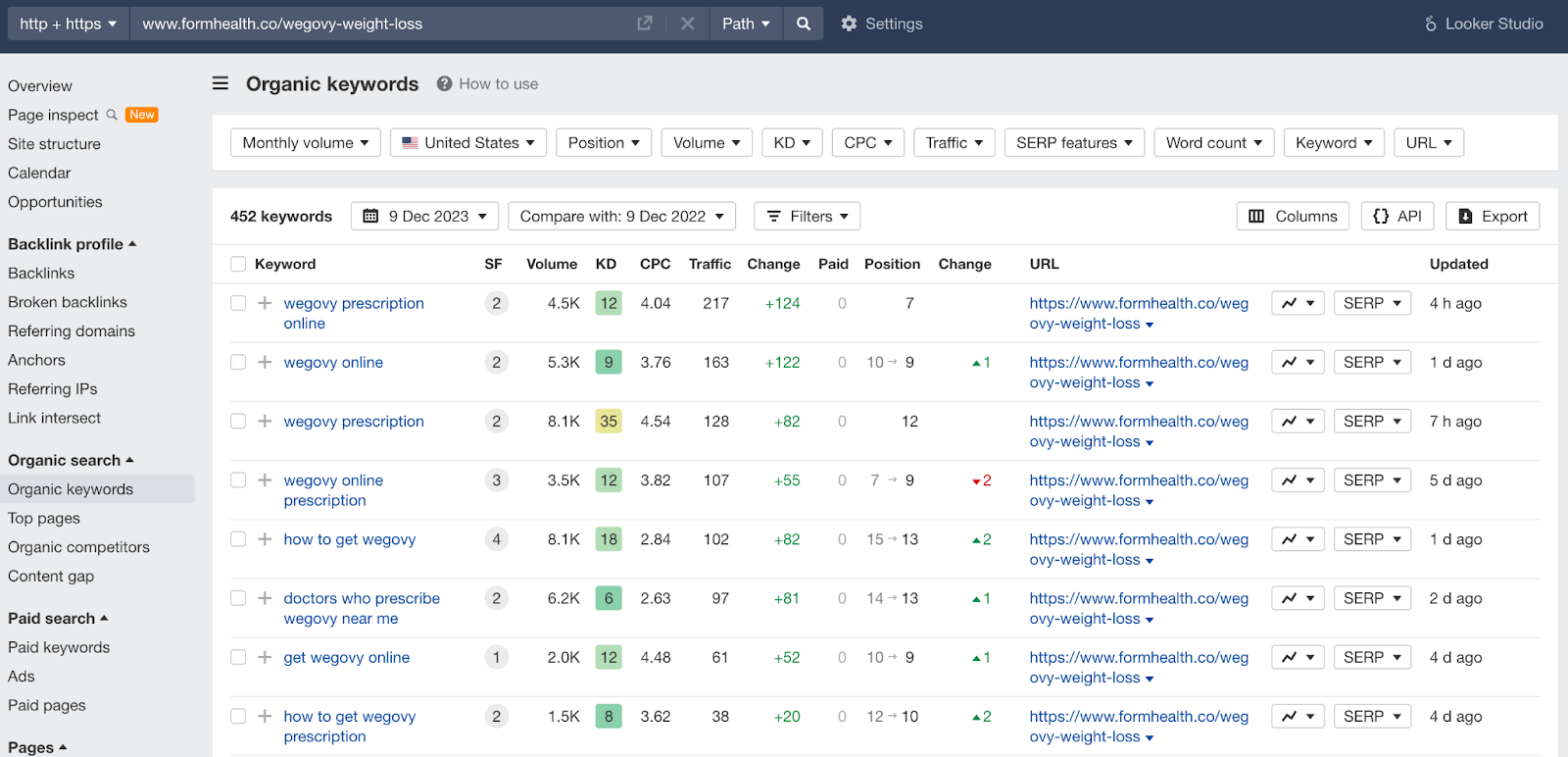
Task: Add 'how to get wegovy' plus icon
Action: point(265,538)
